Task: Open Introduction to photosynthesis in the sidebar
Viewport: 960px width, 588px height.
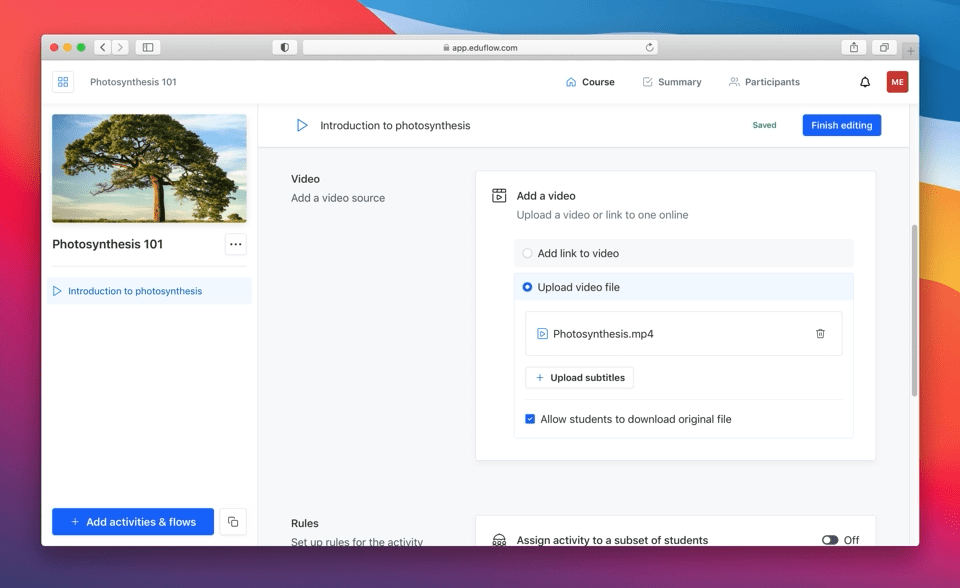Action: 136,290
